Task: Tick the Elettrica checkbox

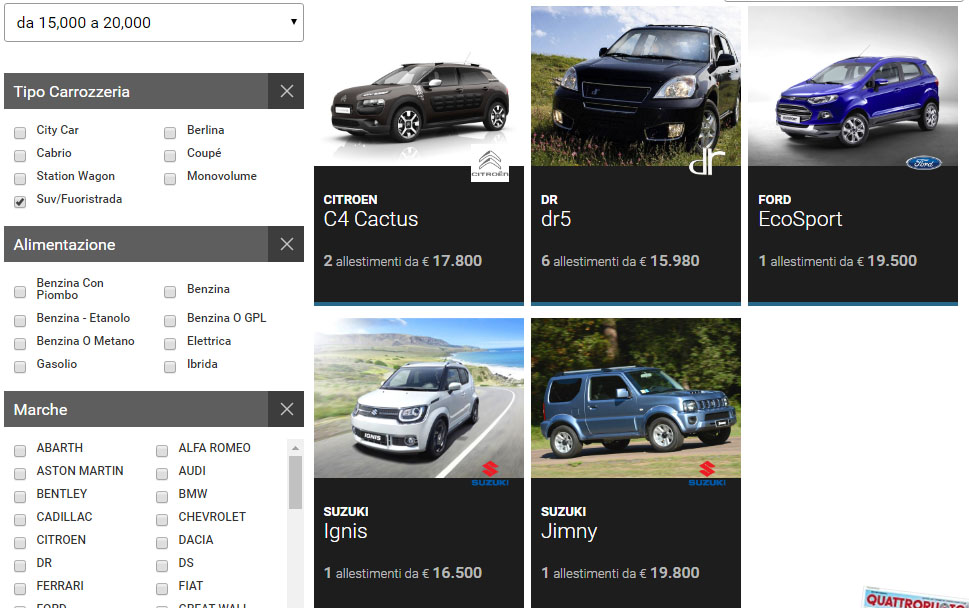Action: click(x=170, y=344)
